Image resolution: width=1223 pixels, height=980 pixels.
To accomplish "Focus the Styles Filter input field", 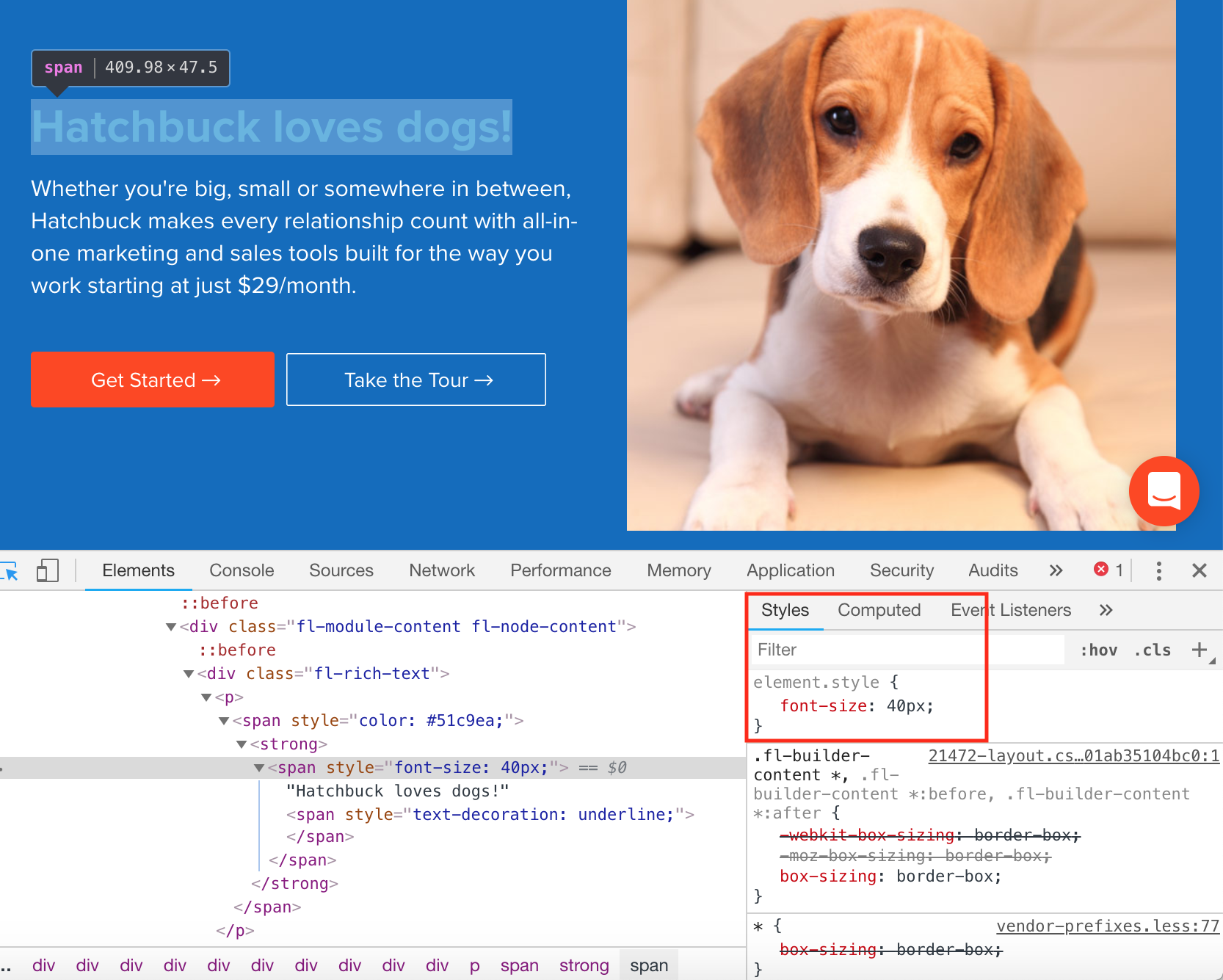I will click(907, 650).
